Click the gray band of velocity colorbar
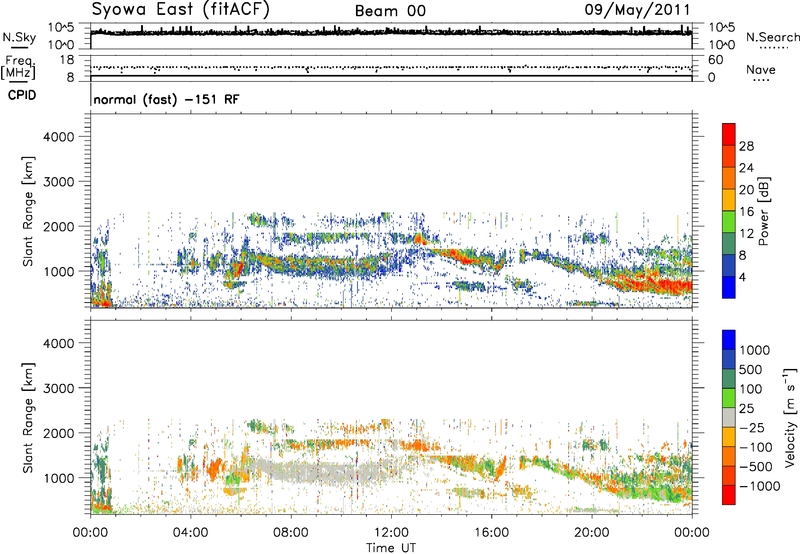 pos(729,417)
